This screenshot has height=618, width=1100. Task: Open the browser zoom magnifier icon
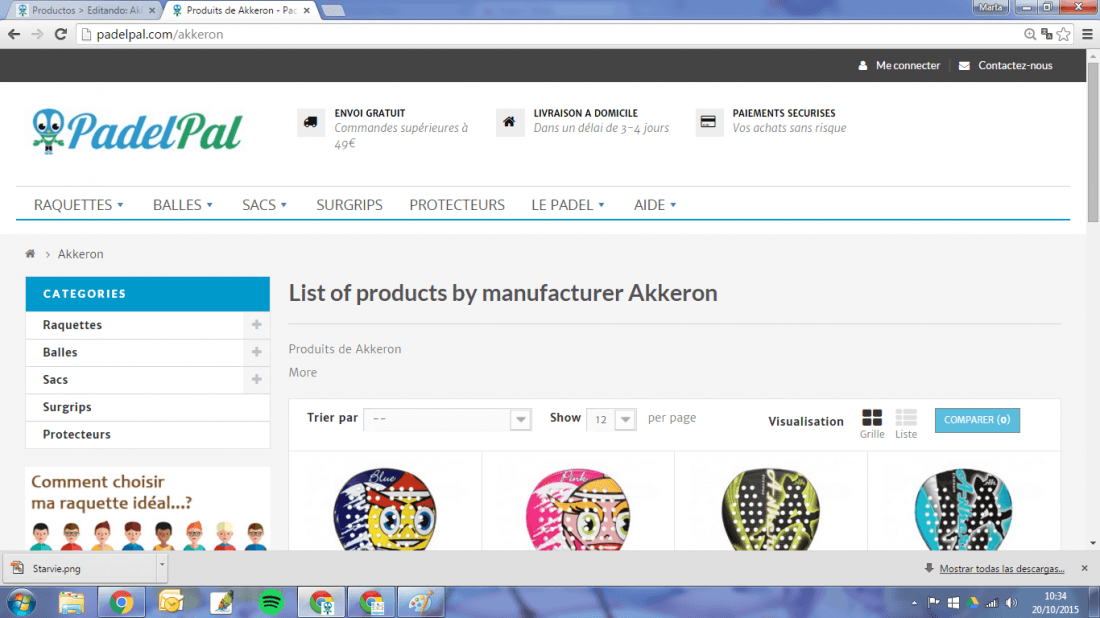(1029, 34)
